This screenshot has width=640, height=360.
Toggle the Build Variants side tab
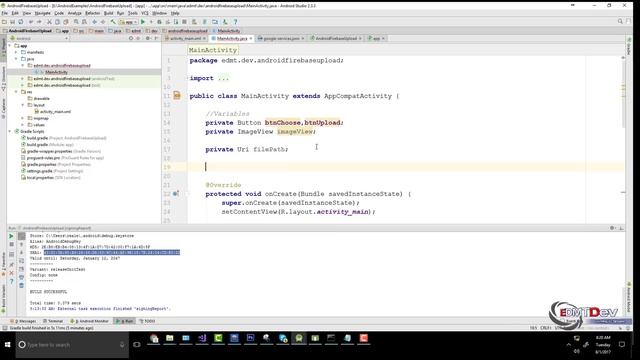(3, 299)
